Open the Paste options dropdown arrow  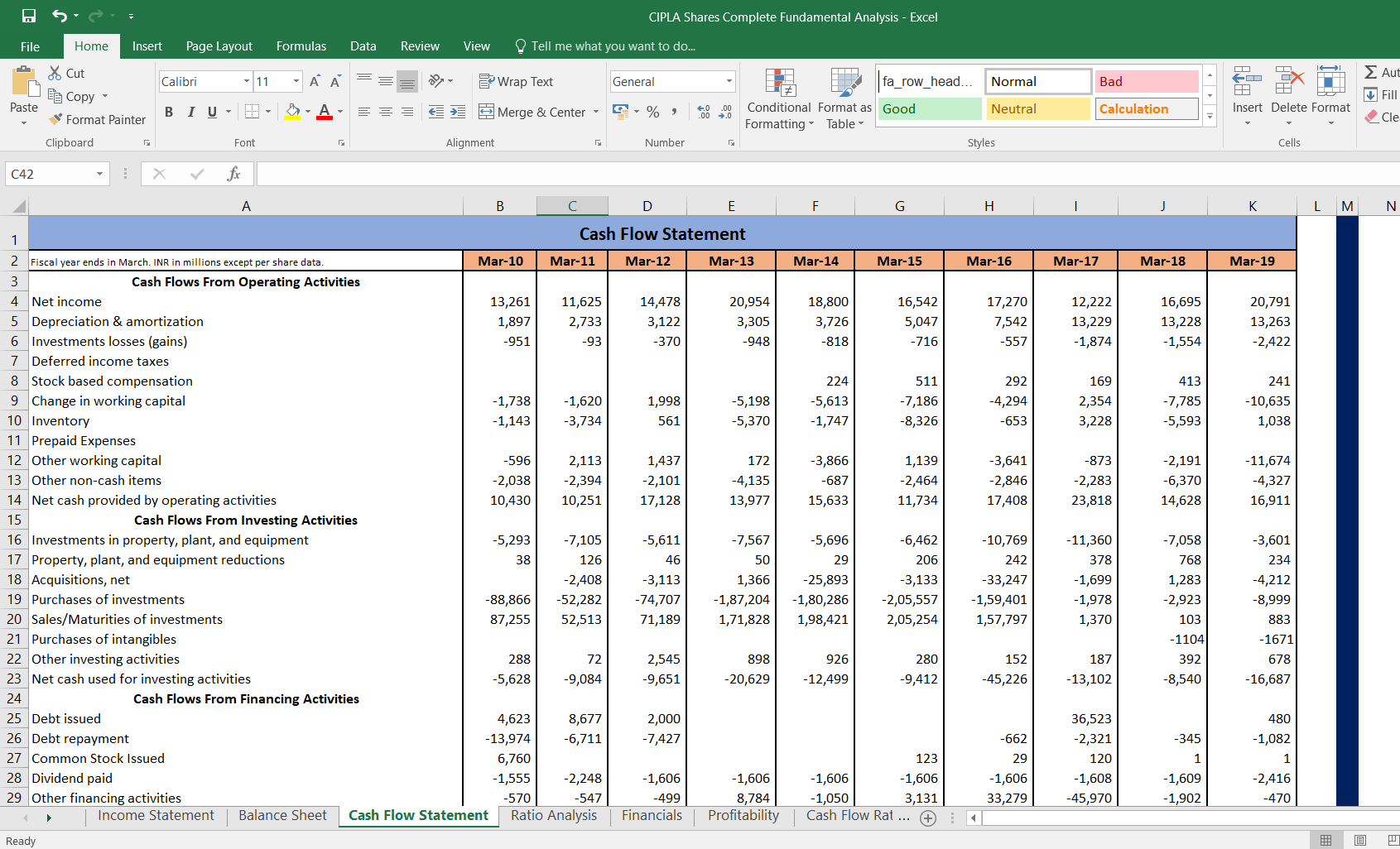tap(24, 122)
